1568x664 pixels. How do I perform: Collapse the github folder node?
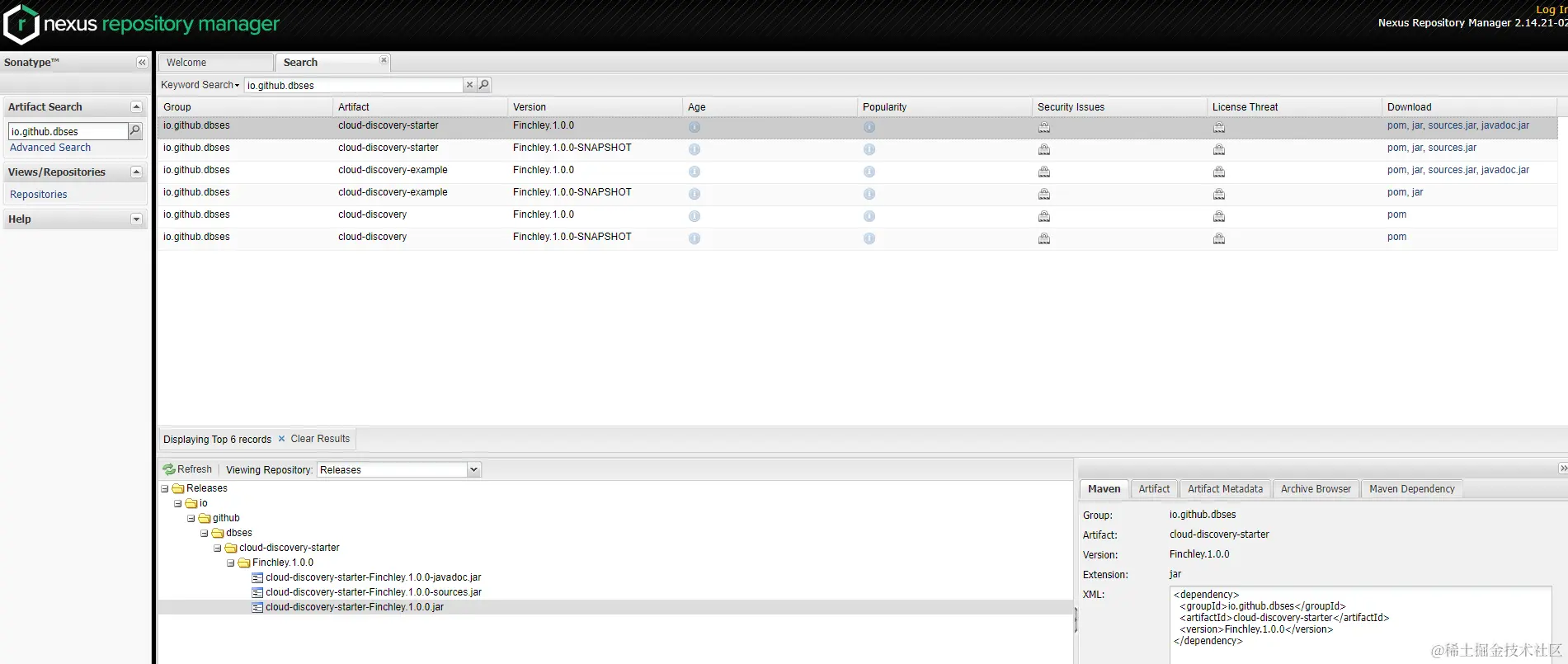point(191,519)
